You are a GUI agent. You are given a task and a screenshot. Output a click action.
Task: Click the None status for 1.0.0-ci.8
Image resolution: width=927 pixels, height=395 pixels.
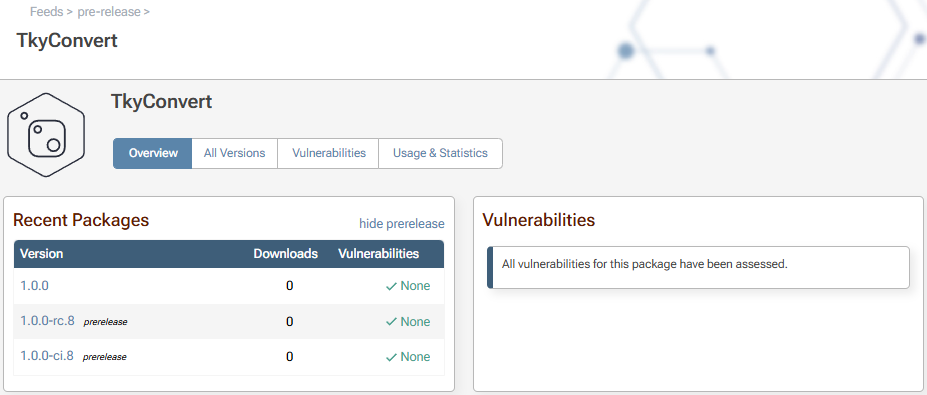click(x=415, y=357)
